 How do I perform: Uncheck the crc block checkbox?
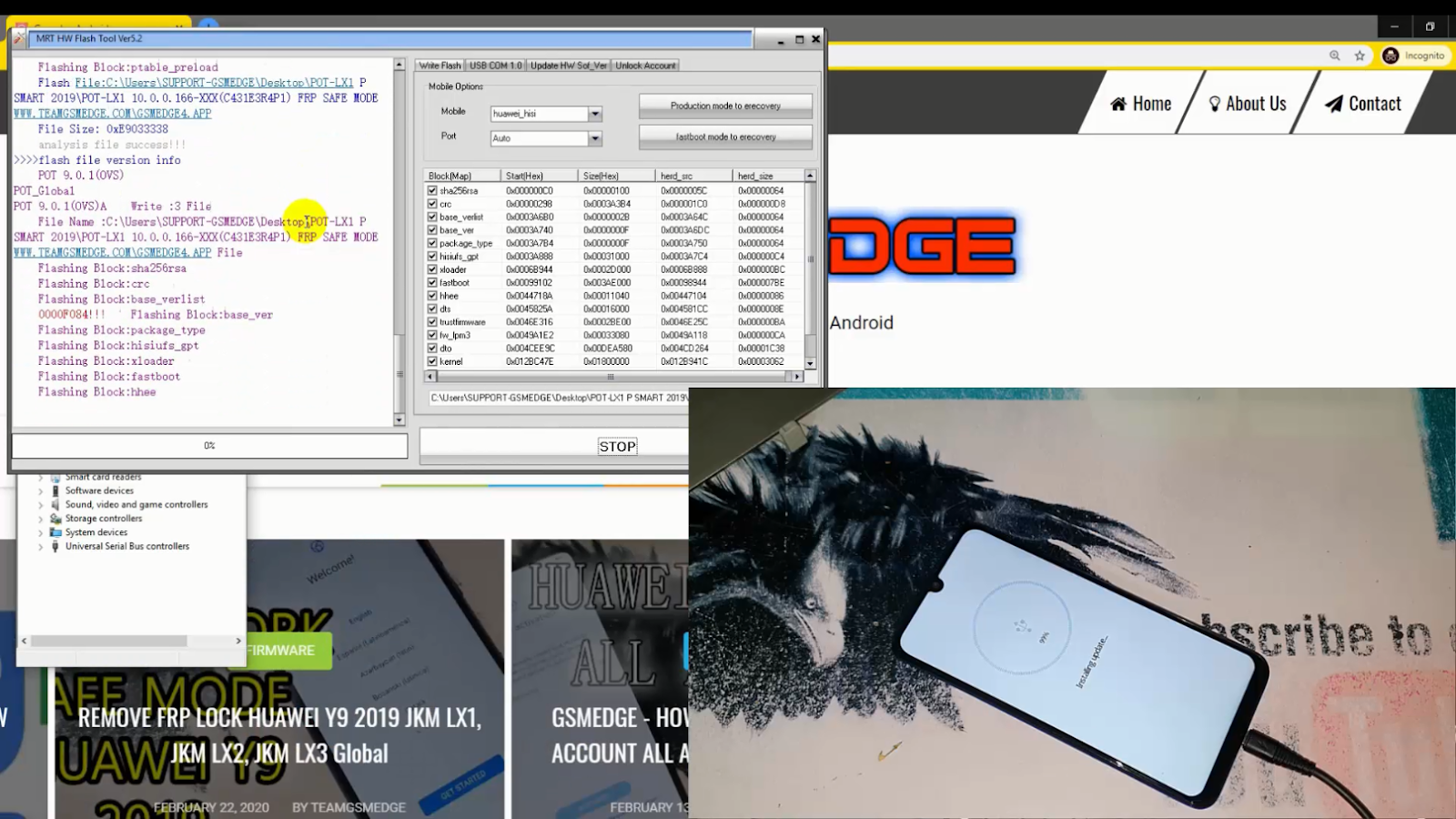[x=432, y=204]
